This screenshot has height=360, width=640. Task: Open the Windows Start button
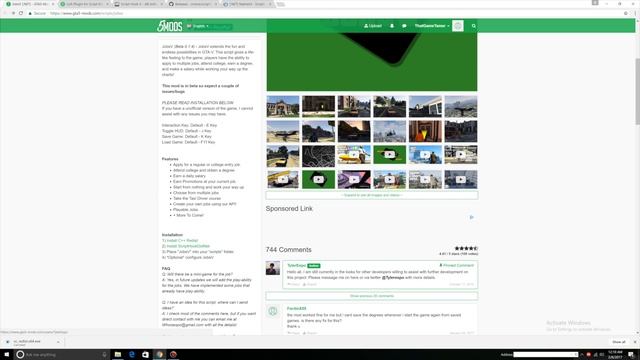point(7,354)
